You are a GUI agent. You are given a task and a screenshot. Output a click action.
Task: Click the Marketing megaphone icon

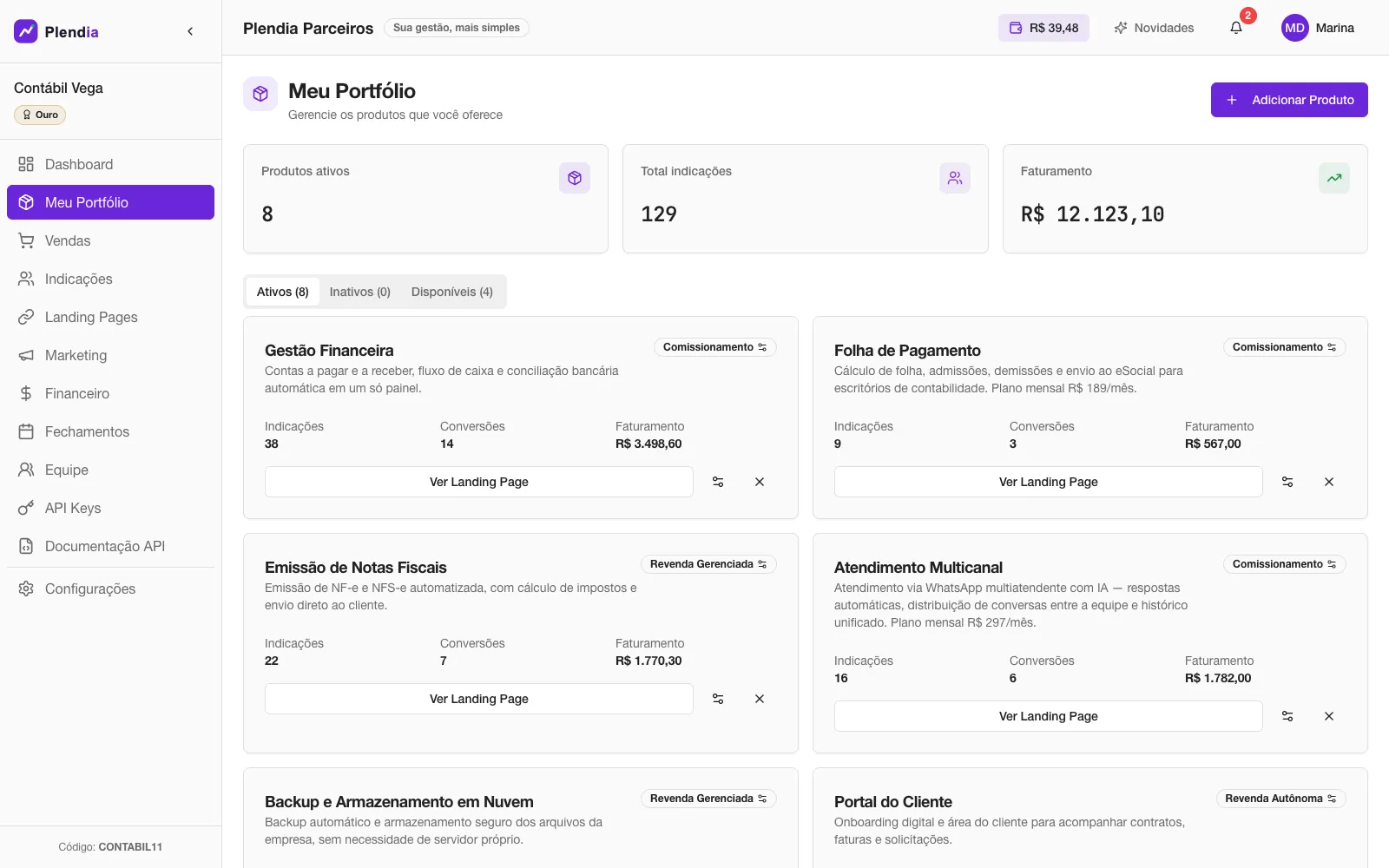[x=26, y=355]
